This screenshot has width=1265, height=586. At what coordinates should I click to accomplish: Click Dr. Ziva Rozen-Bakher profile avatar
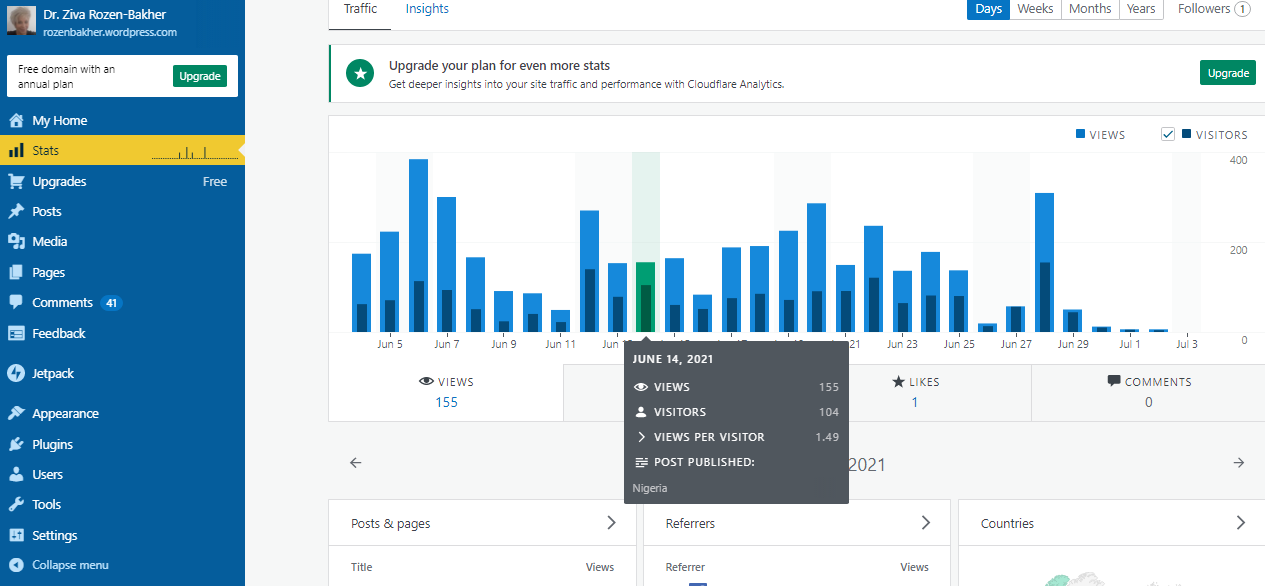(x=21, y=22)
